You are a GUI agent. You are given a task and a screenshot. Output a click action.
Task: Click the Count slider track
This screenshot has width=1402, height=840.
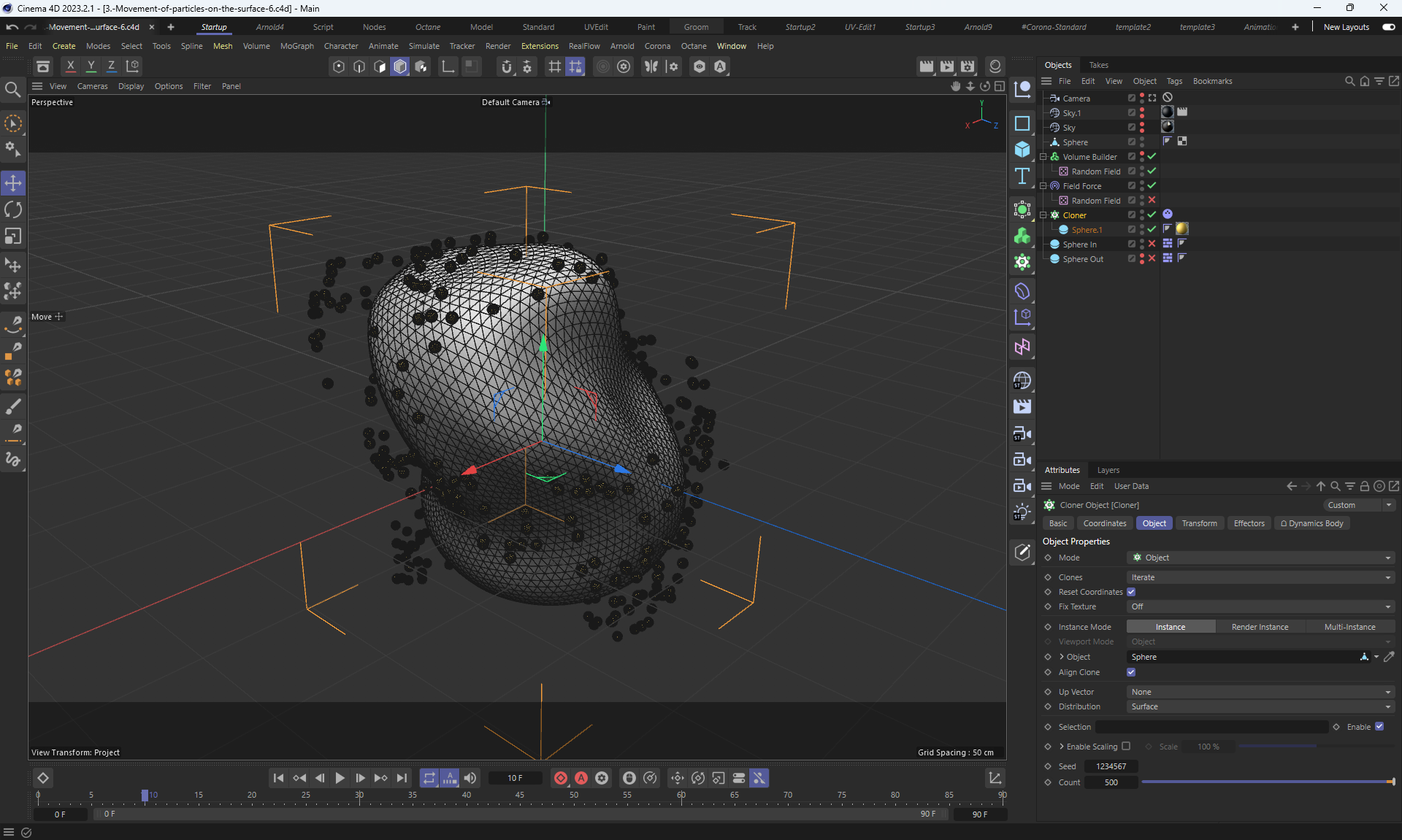click(1267, 782)
